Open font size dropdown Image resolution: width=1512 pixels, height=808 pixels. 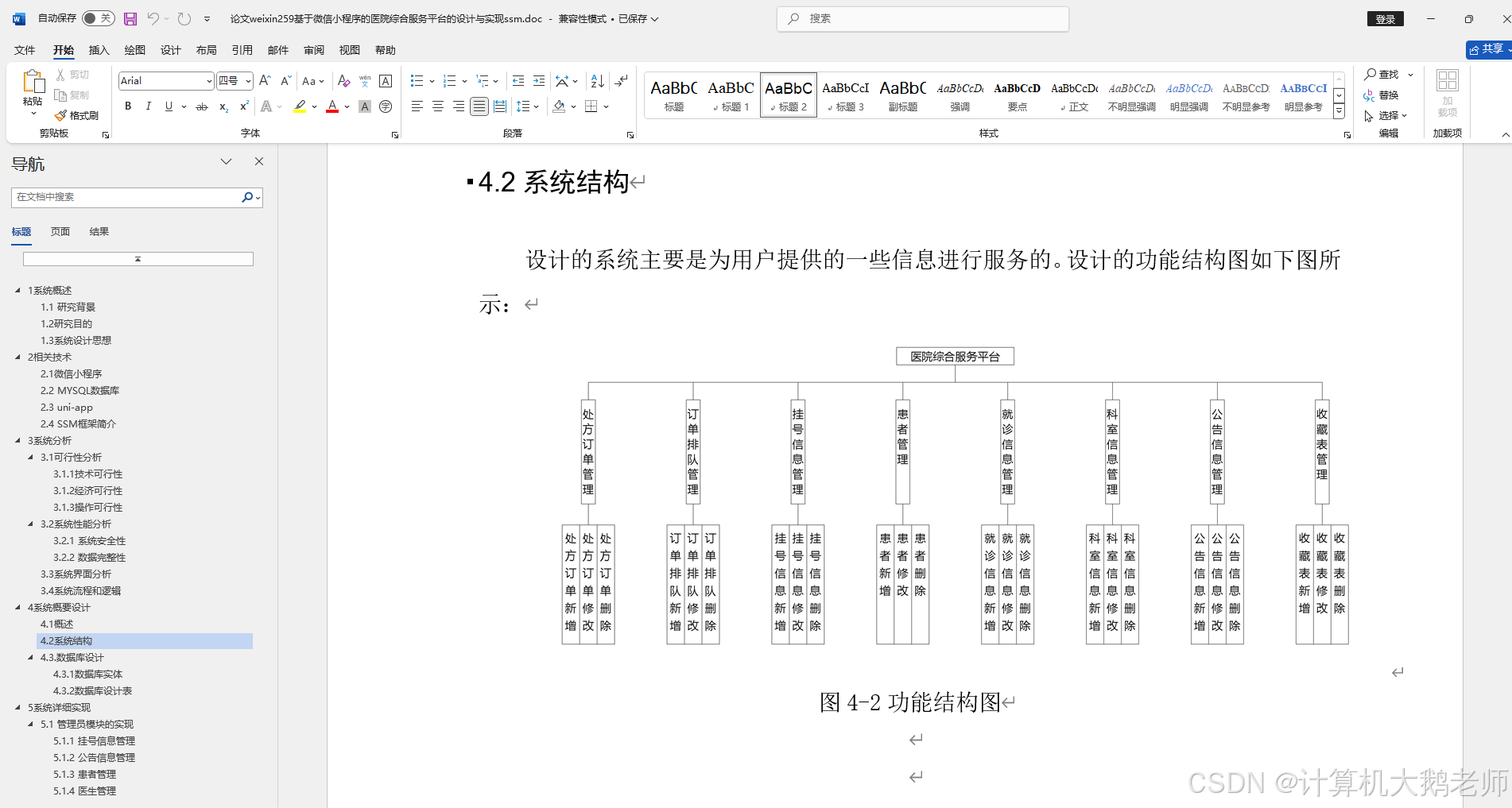point(248,81)
